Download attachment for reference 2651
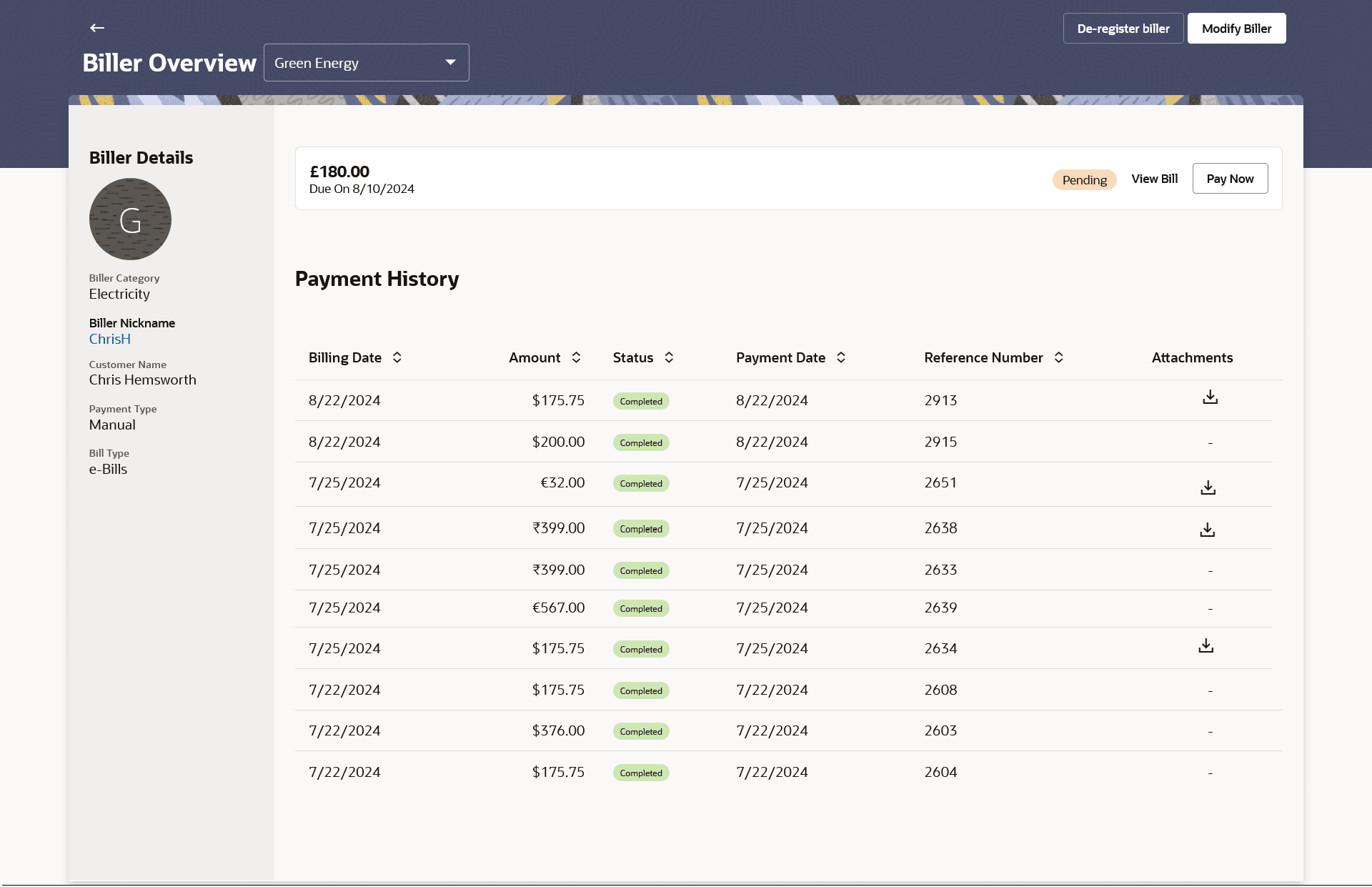Viewport: 1372px width, 887px height. (x=1208, y=487)
